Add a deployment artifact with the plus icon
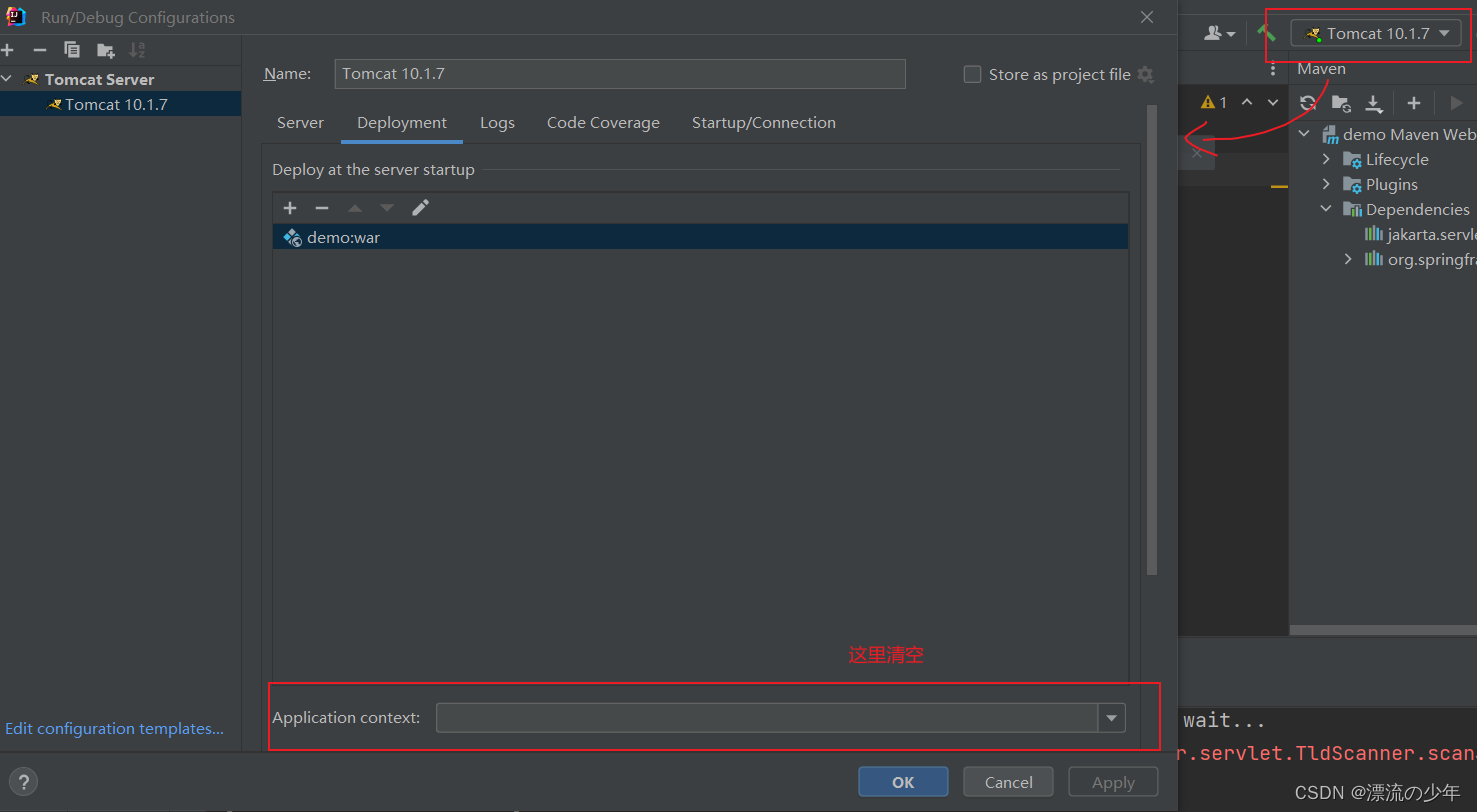 click(x=290, y=208)
